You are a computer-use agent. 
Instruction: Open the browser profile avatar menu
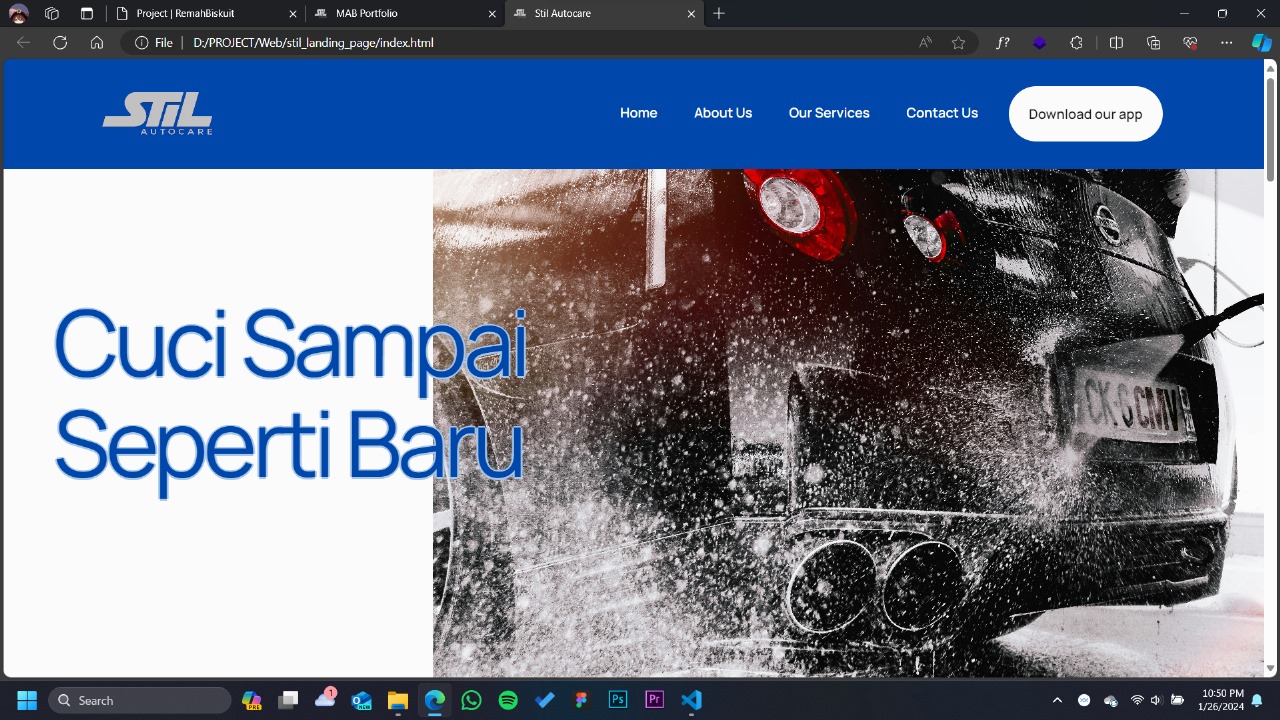pos(18,14)
